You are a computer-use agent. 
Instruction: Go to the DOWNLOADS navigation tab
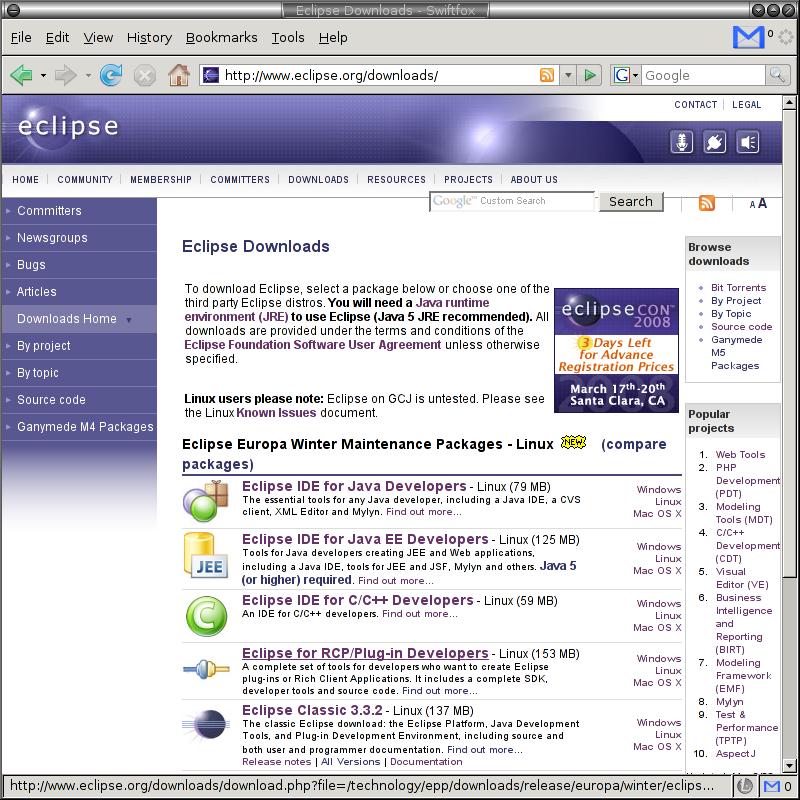pyautogui.click(x=318, y=180)
